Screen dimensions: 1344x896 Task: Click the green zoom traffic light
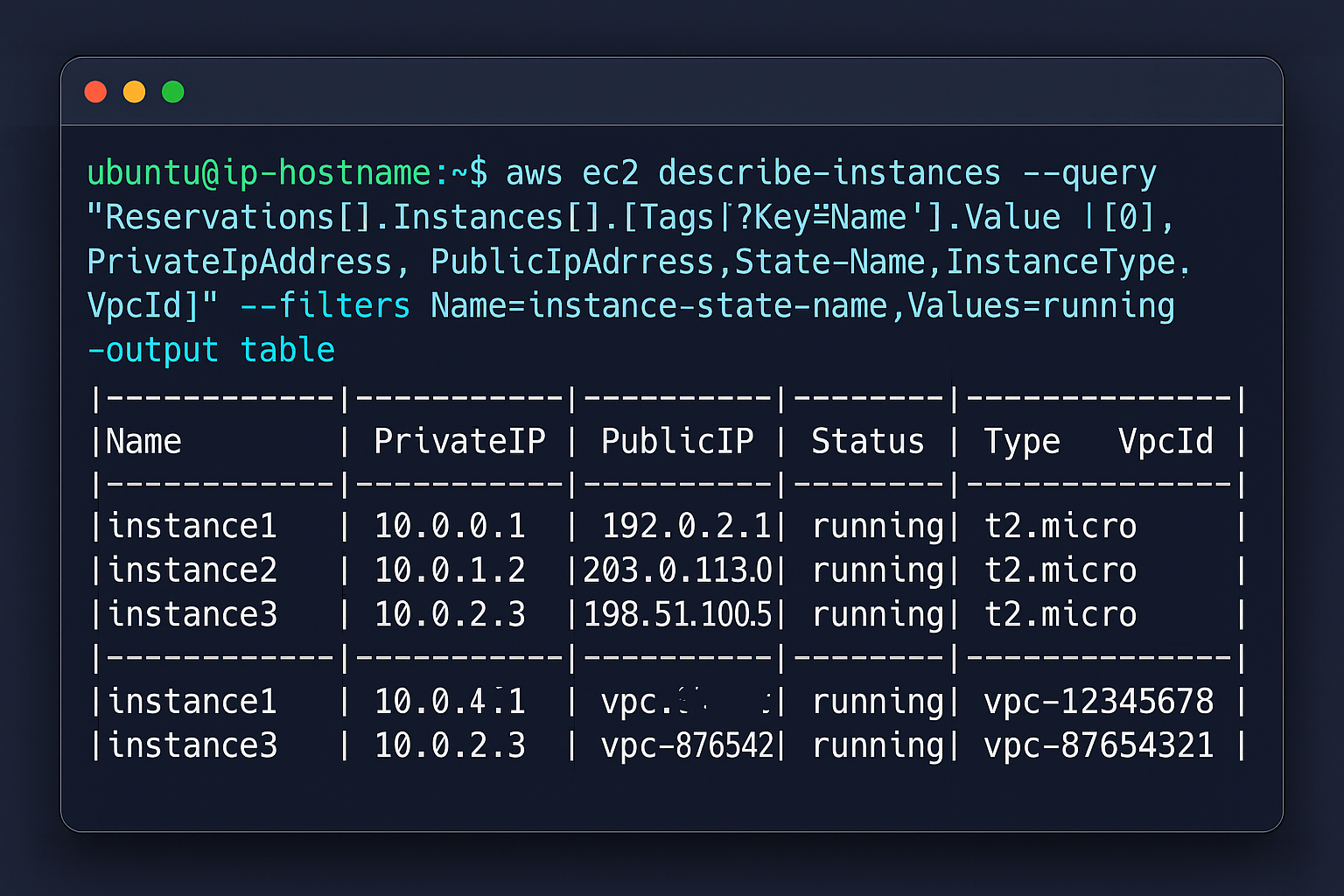(x=172, y=91)
